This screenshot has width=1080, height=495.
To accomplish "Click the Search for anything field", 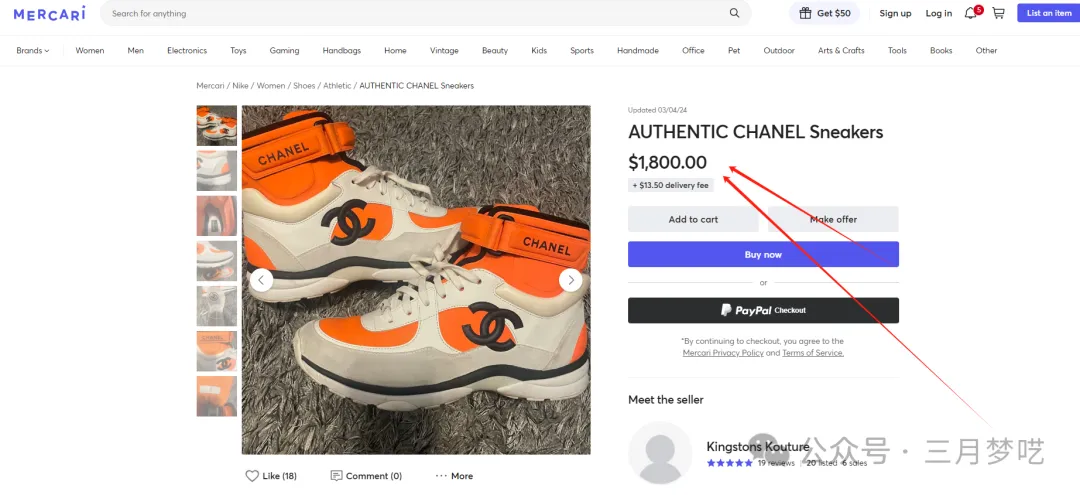I will [x=413, y=13].
